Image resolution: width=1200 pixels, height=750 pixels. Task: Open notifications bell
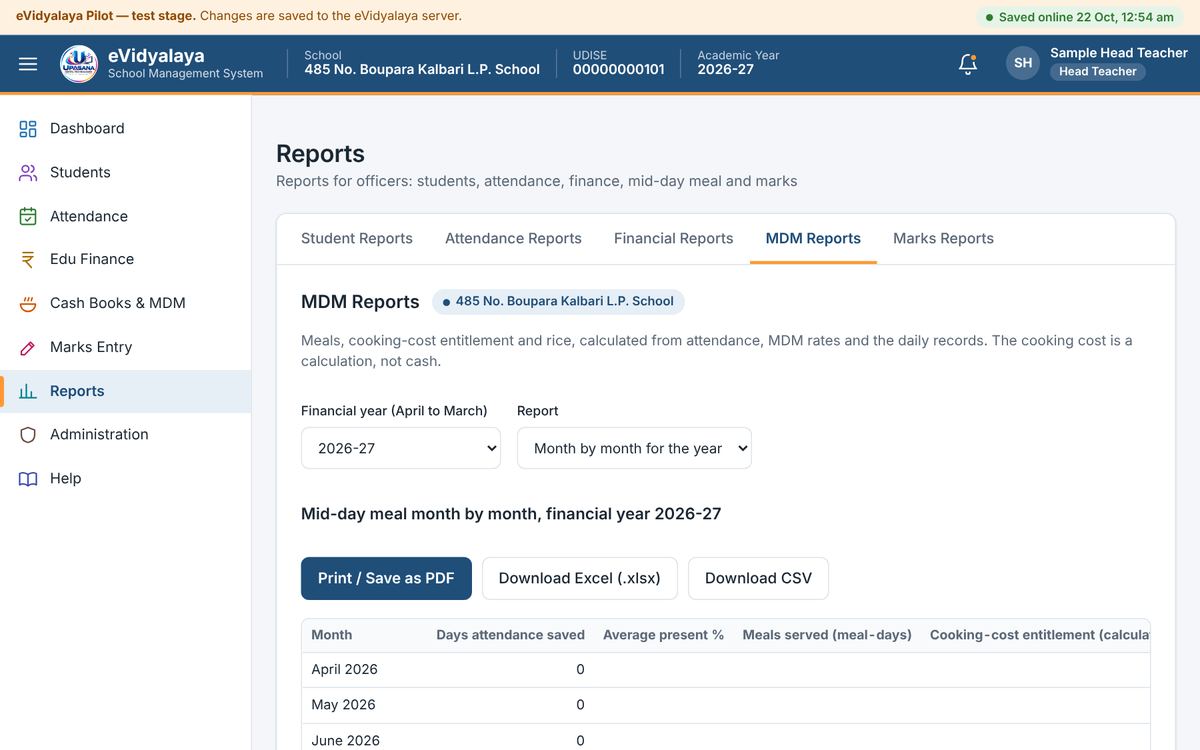[967, 64]
